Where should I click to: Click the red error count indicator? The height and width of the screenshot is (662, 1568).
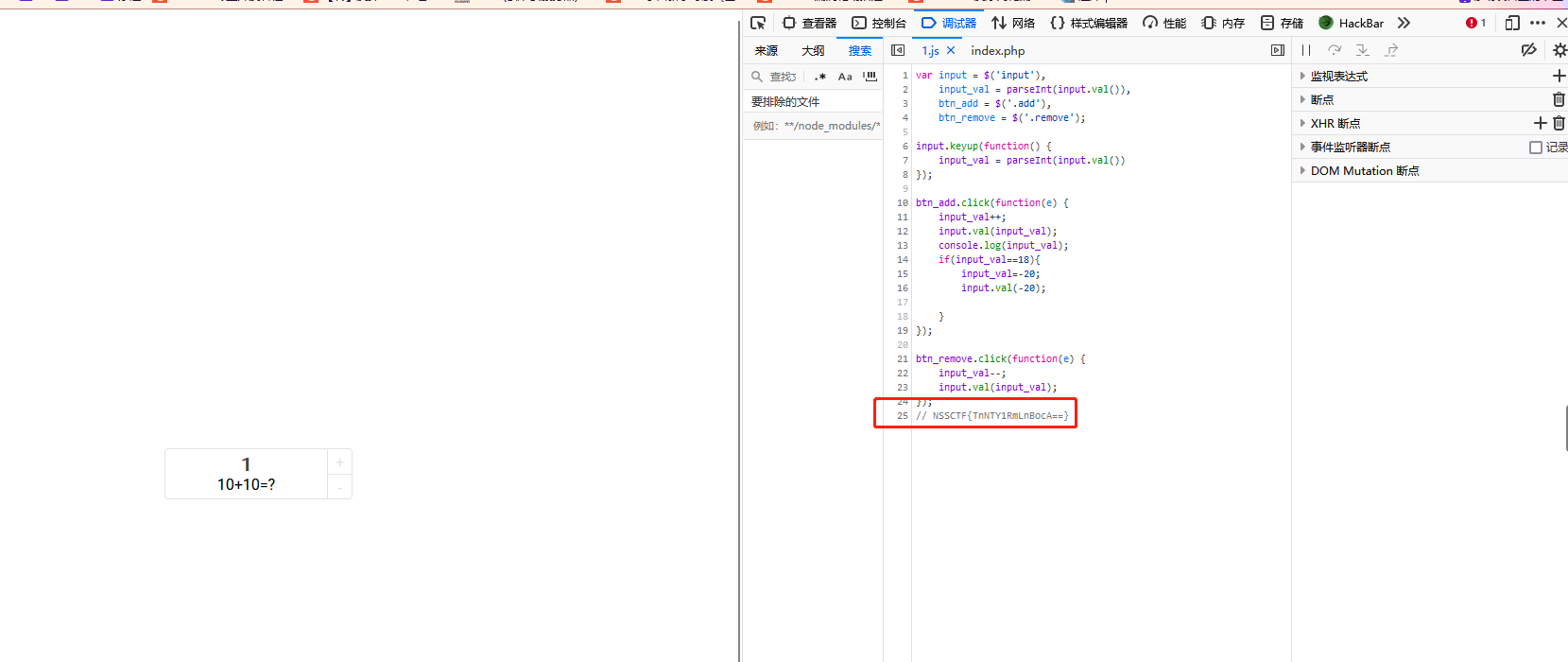pyautogui.click(x=1475, y=23)
